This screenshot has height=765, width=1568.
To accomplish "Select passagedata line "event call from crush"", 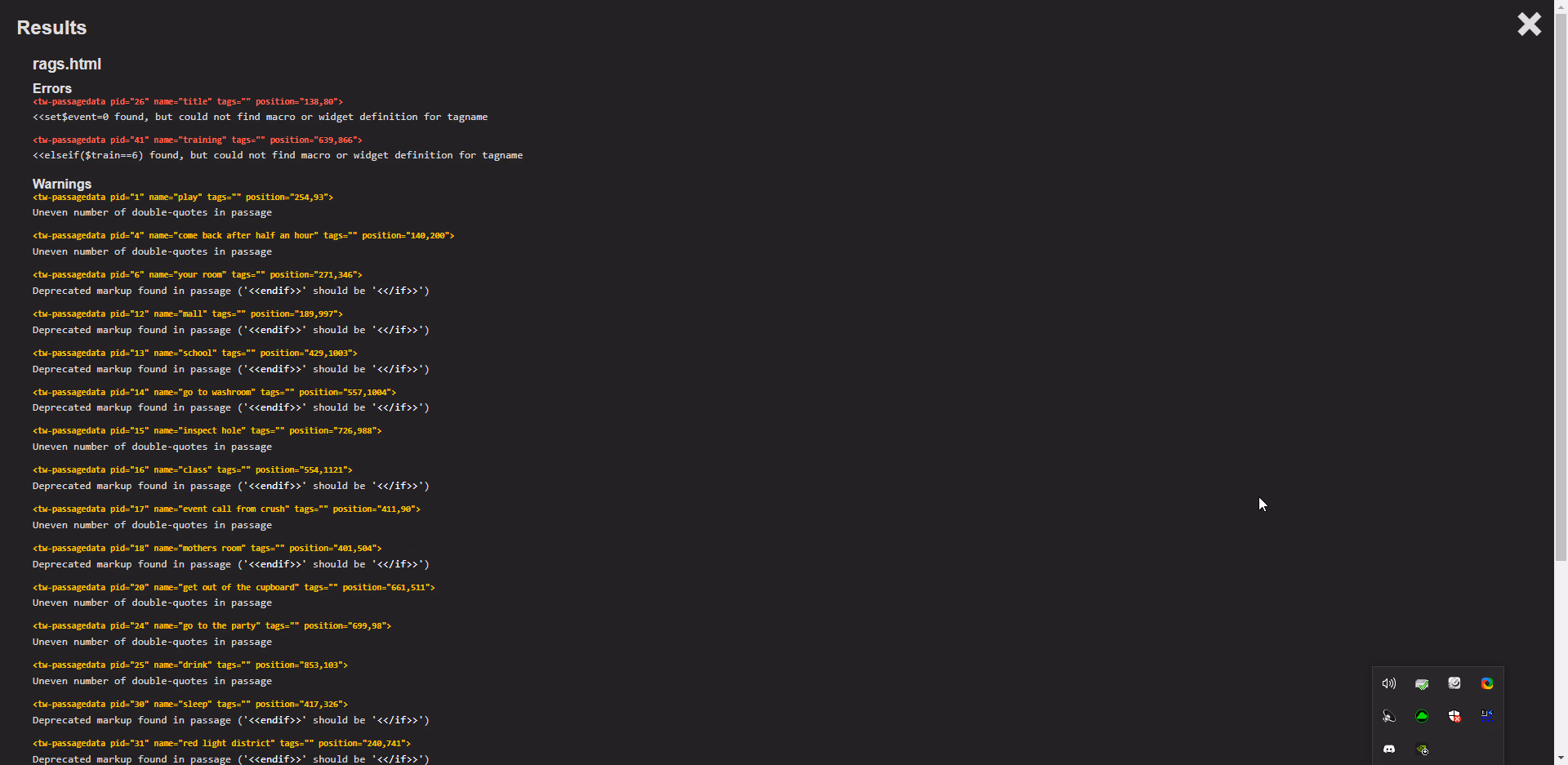I will pyautogui.click(x=227, y=509).
